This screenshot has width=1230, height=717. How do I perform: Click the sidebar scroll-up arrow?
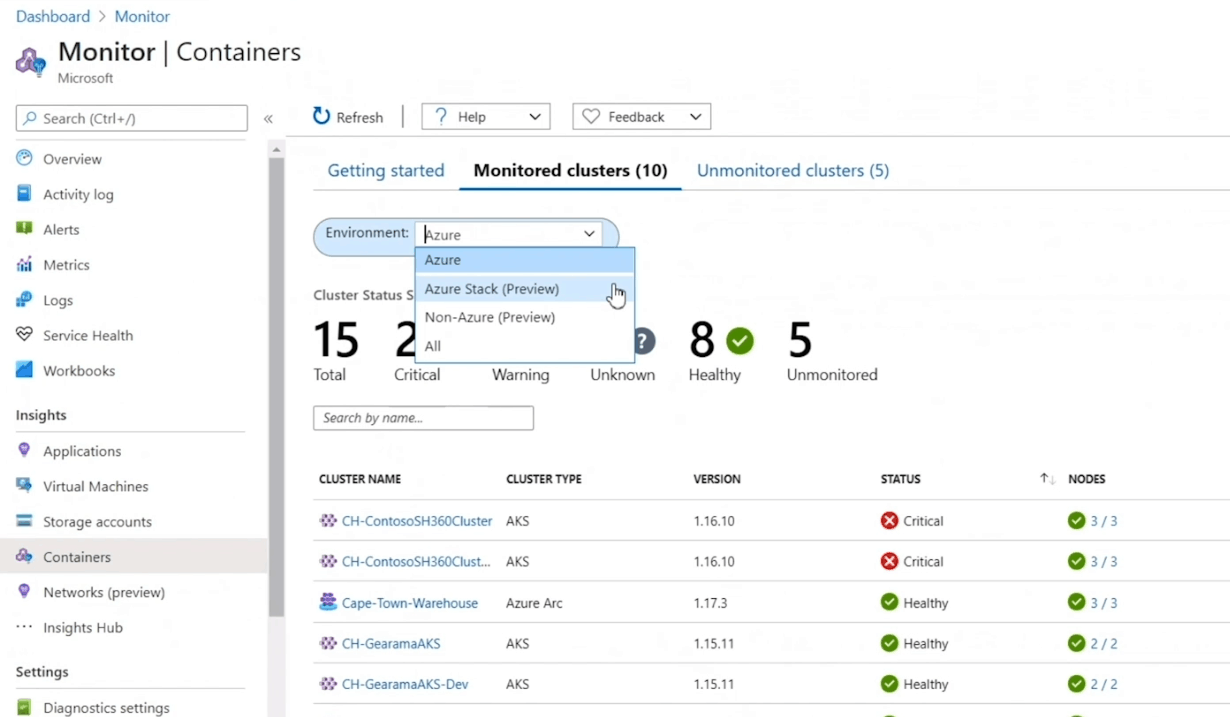(x=277, y=150)
